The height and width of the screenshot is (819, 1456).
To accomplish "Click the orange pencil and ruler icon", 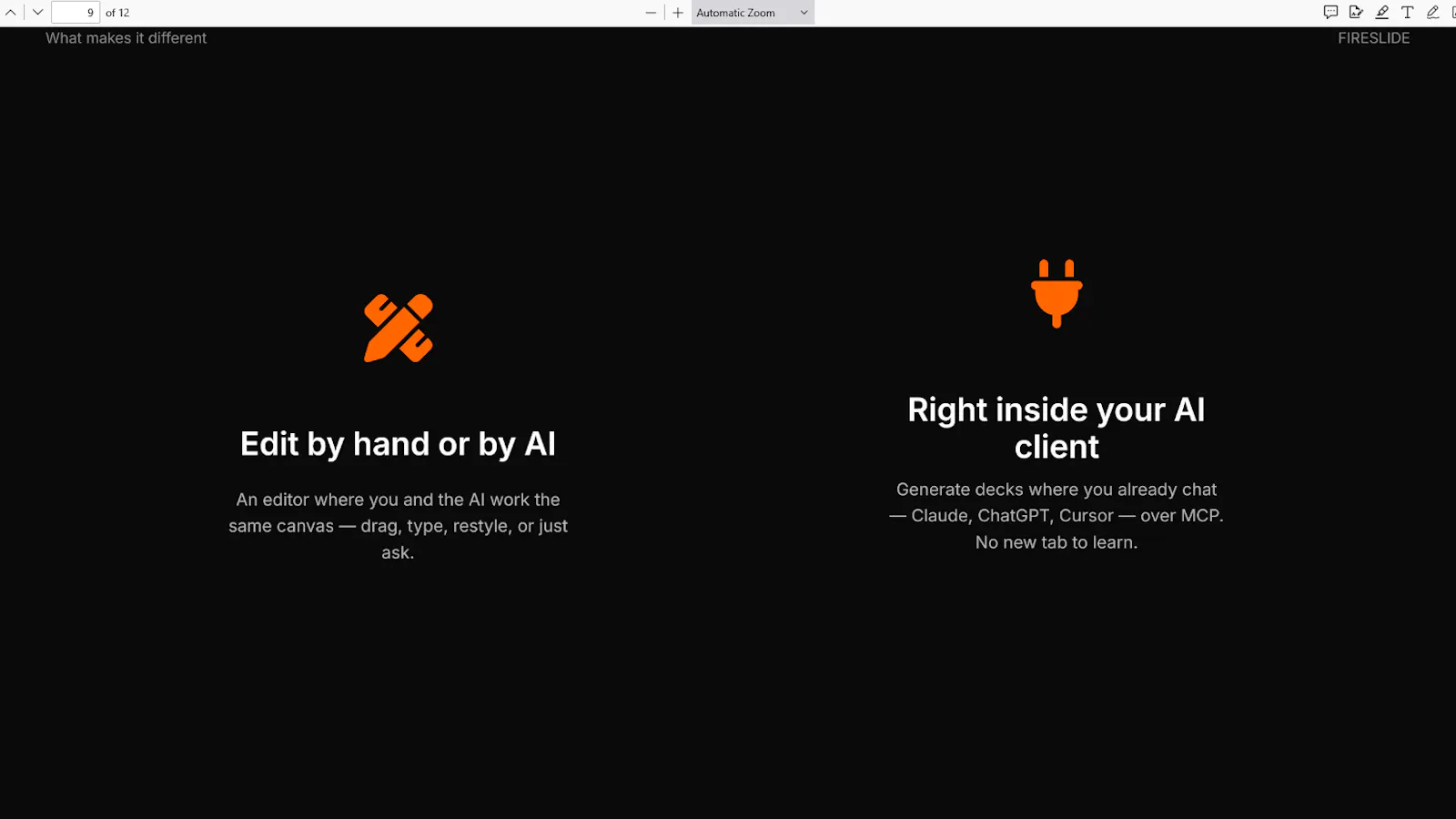I will coord(399,328).
